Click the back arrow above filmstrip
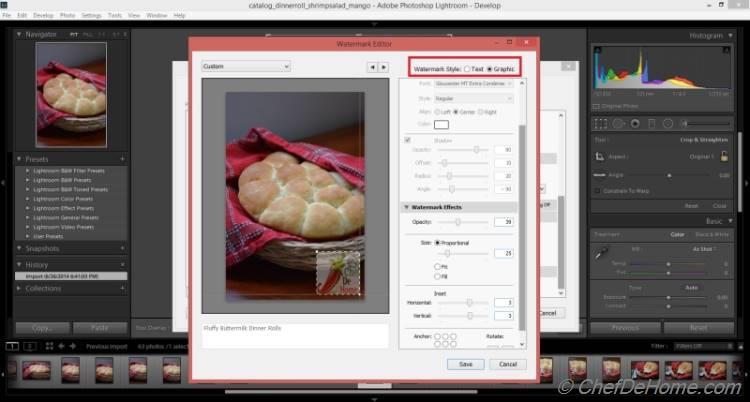Image resolution: width=750 pixels, height=402 pixels. (61, 346)
